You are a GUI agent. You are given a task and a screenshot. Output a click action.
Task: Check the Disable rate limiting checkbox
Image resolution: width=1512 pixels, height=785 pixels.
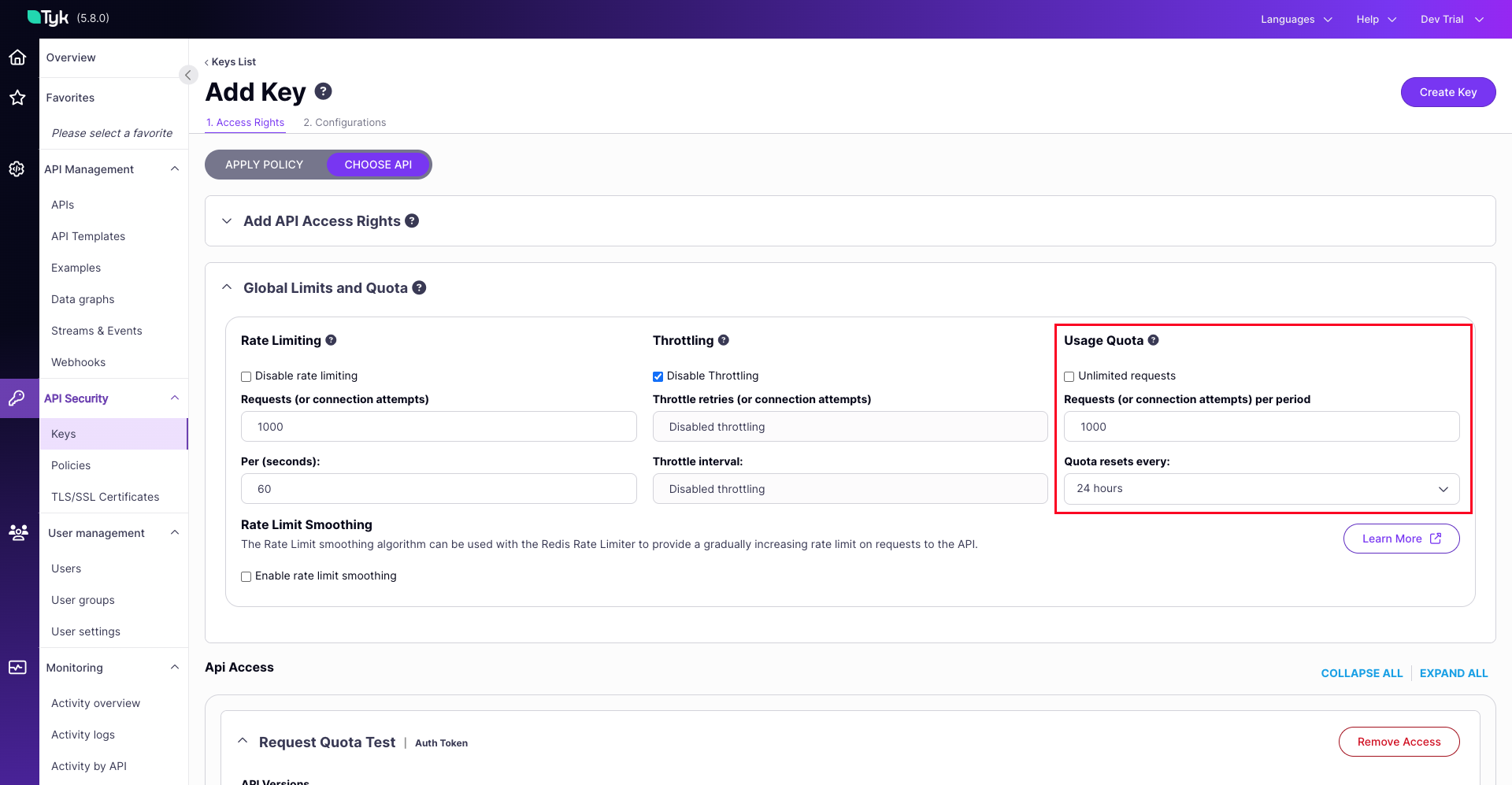(x=245, y=376)
